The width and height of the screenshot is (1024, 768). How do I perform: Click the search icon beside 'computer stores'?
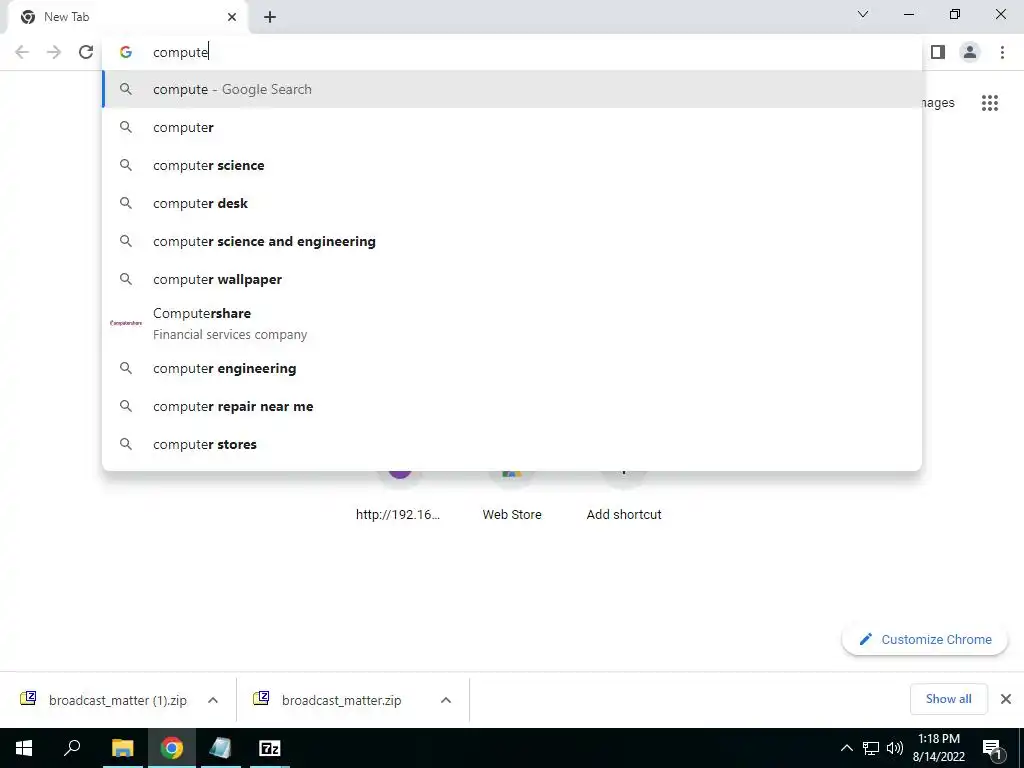click(x=126, y=444)
